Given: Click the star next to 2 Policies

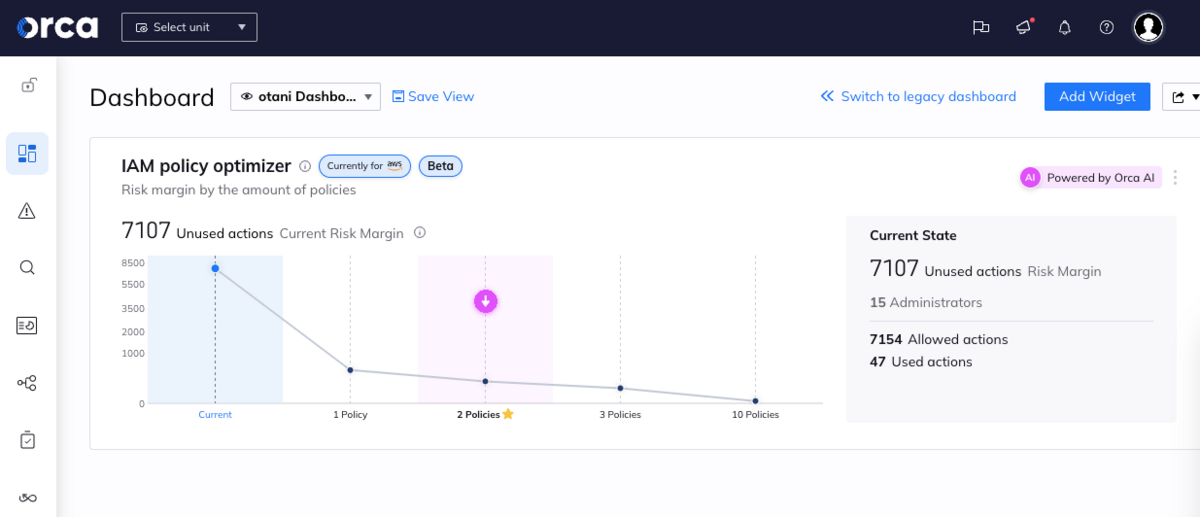Looking at the screenshot, I should click(x=508, y=414).
